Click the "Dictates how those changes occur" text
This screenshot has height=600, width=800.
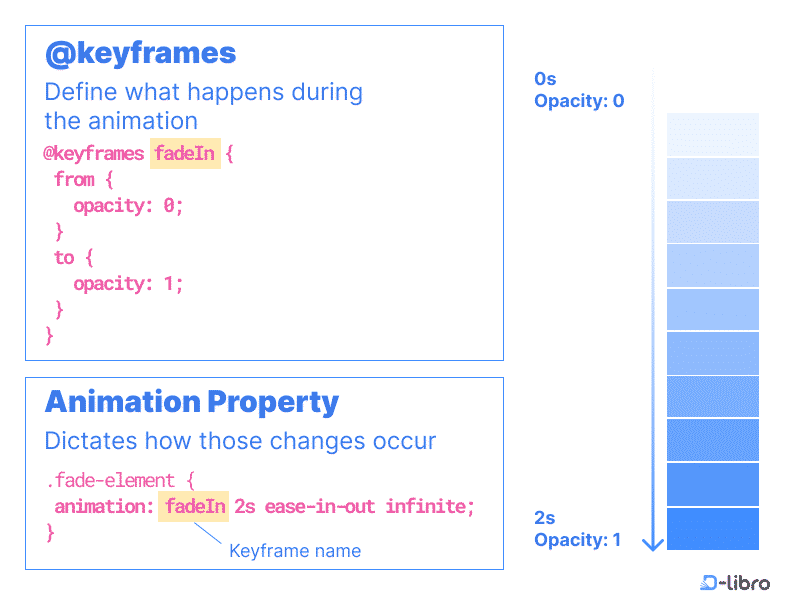tap(240, 441)
